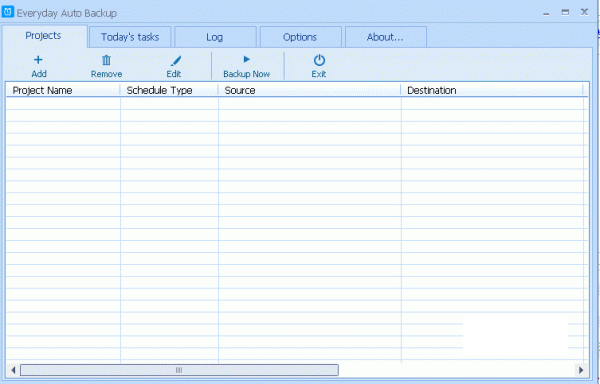
Task: Switch to the Projects tab
Action: pos(44,36)
